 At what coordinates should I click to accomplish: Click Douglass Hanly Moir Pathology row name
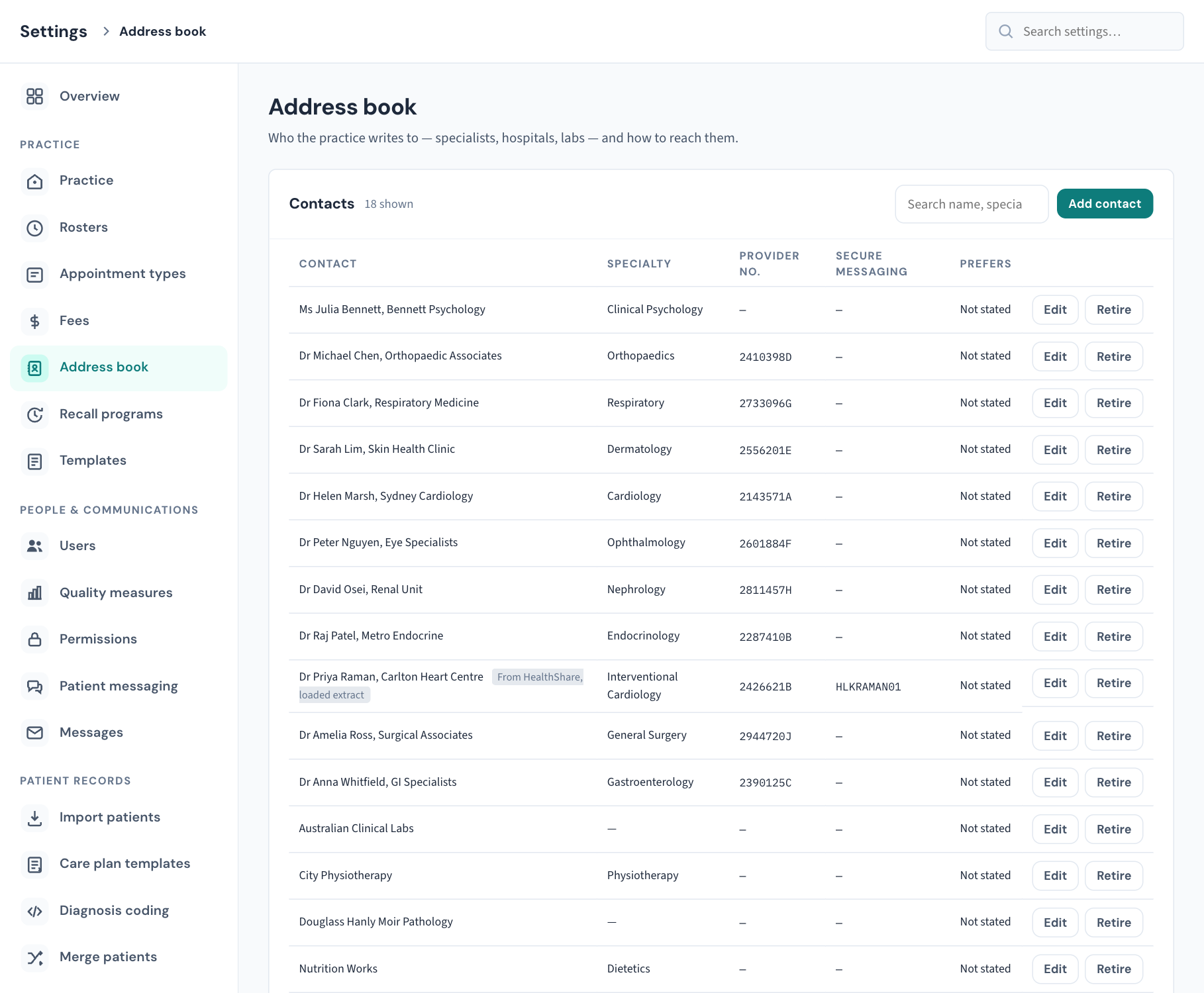tap(376, 922)
